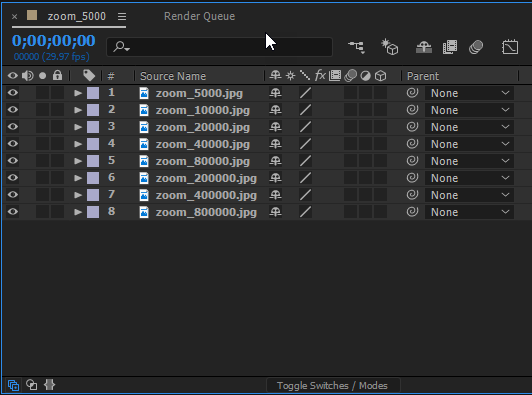Click label color swatch of zoom_200000.jpg

coord(93,178)
